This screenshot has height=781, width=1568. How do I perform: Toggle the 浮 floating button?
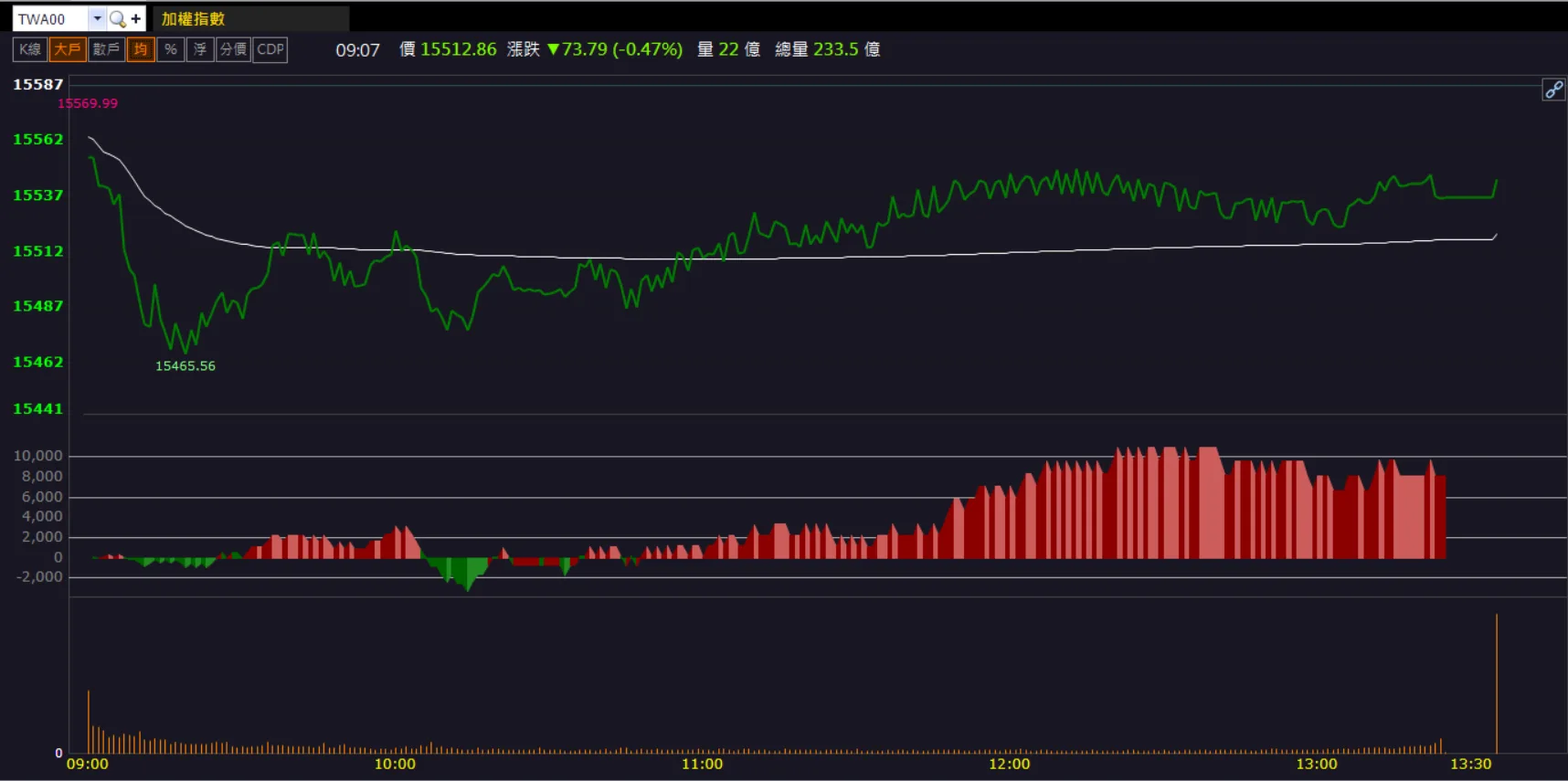200,49
